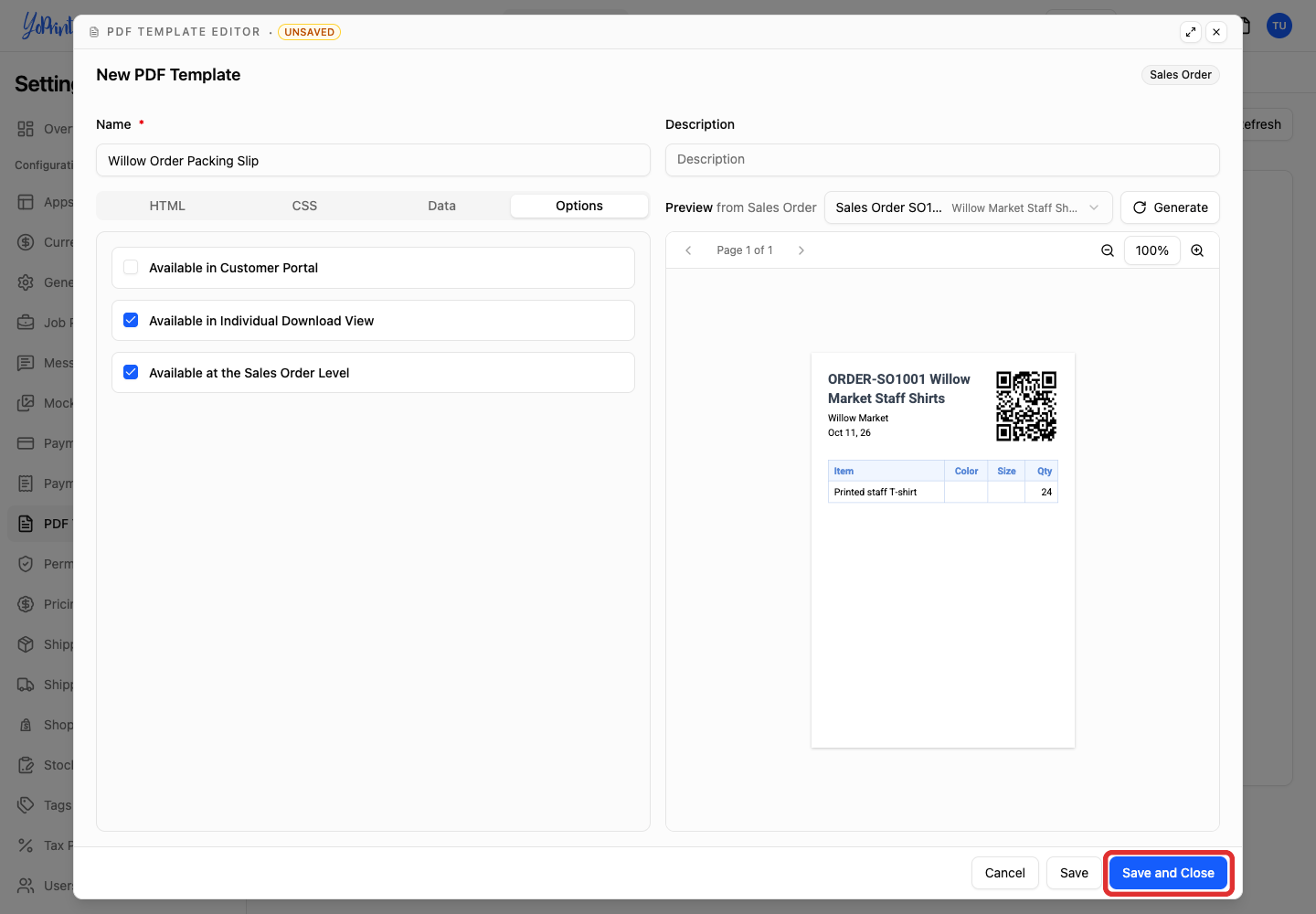Switch to the CSS tab

[304, 206]
